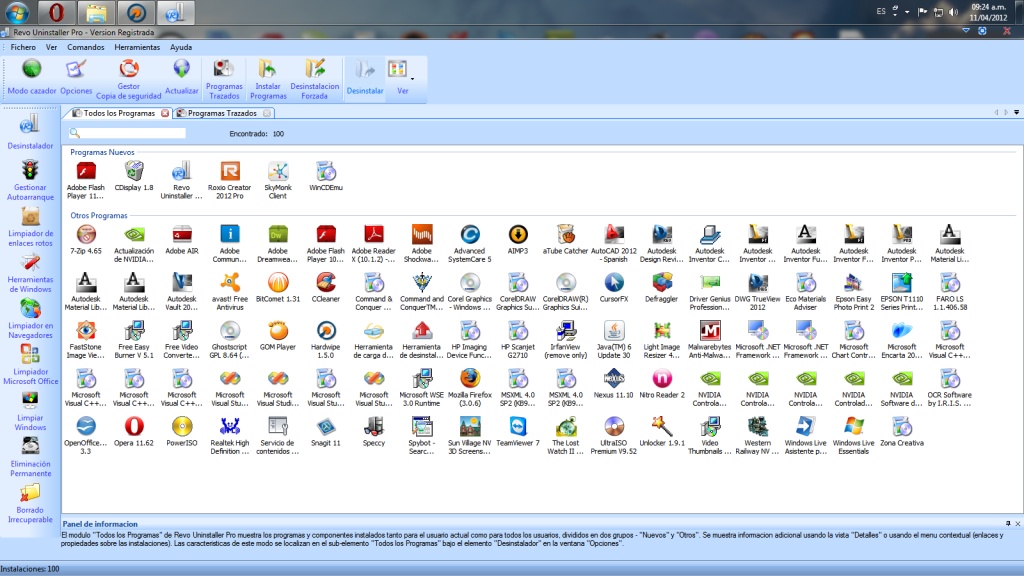Select Adobe Reader X program icon
This screenshot has height=576, width=1024.
[x=374, y=243]
